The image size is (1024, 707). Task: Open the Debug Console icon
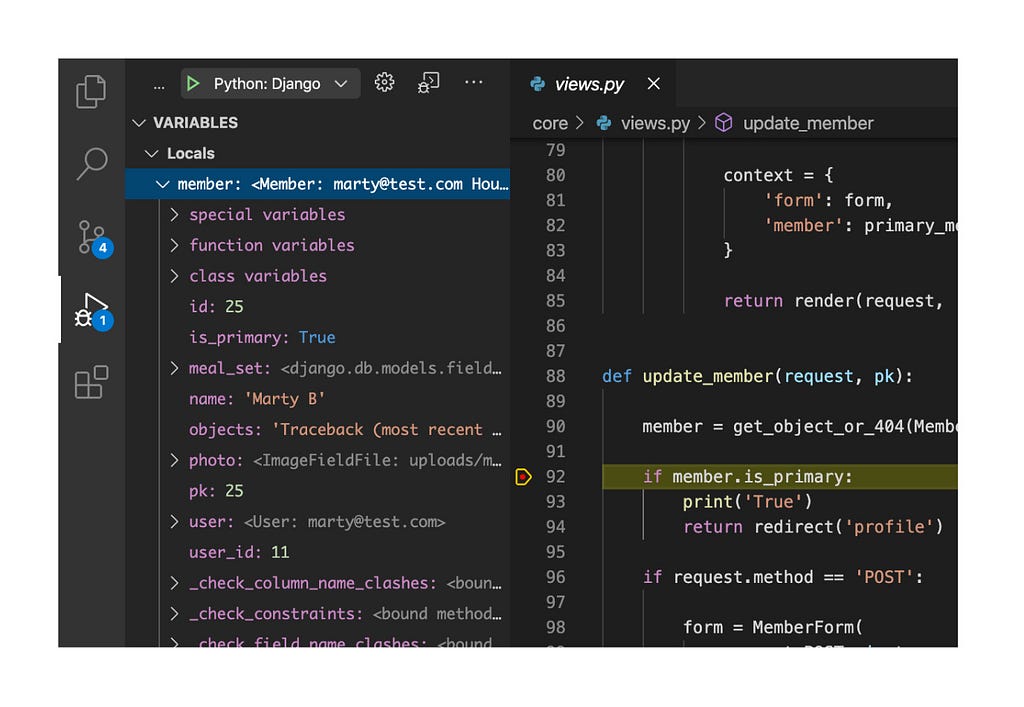(x=428, y=83)
